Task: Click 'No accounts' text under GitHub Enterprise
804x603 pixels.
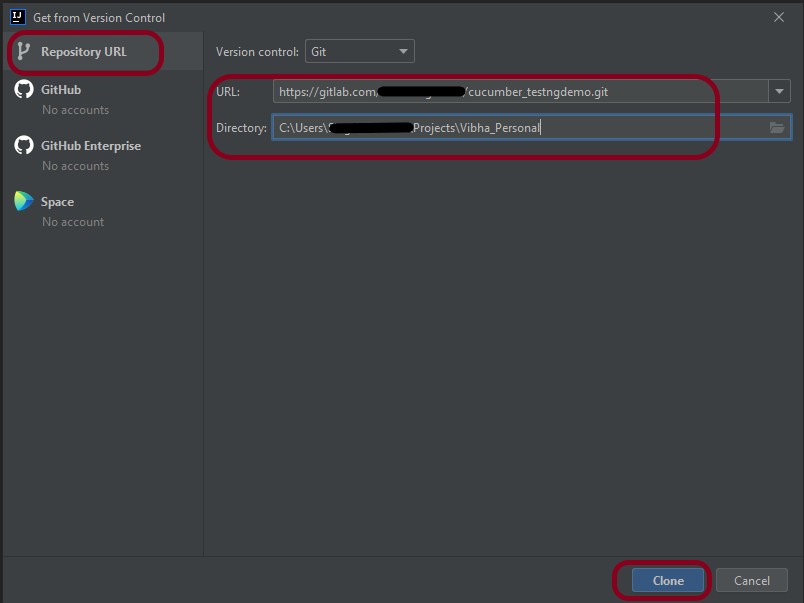Action: point(75,166)
